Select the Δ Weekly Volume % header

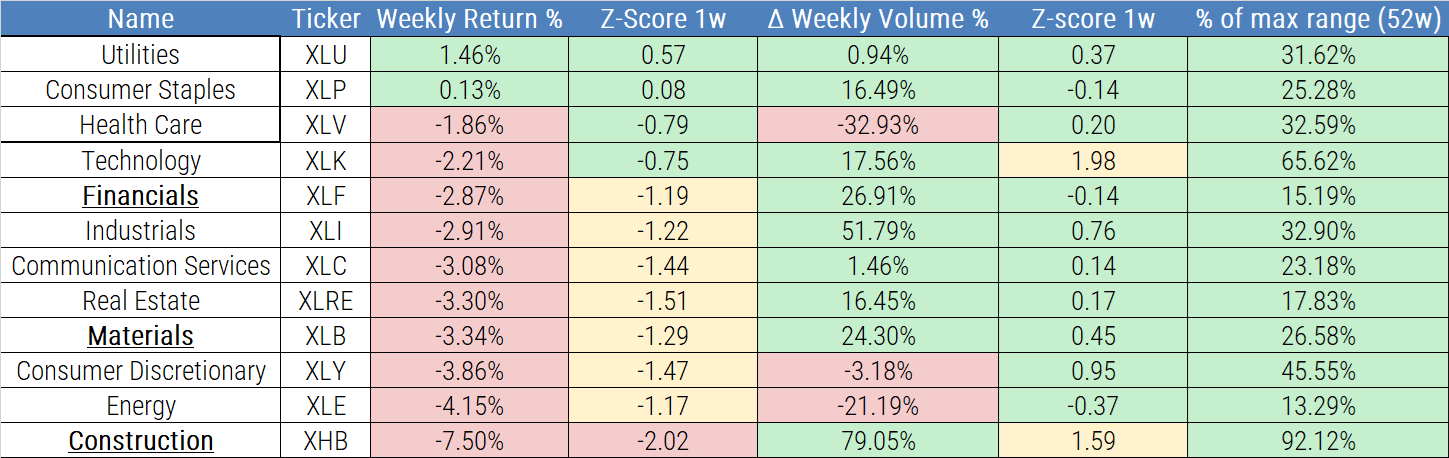(877, 19)
